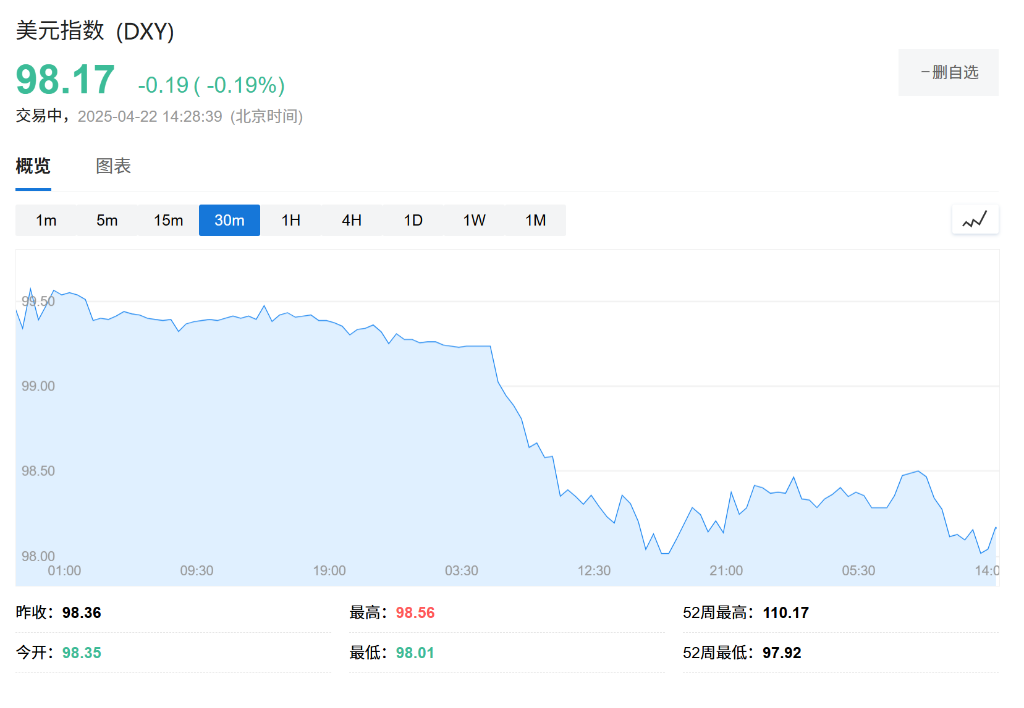Toggle the chart display mode icon near timeframes
The image size is (1024, 708).
975,219
